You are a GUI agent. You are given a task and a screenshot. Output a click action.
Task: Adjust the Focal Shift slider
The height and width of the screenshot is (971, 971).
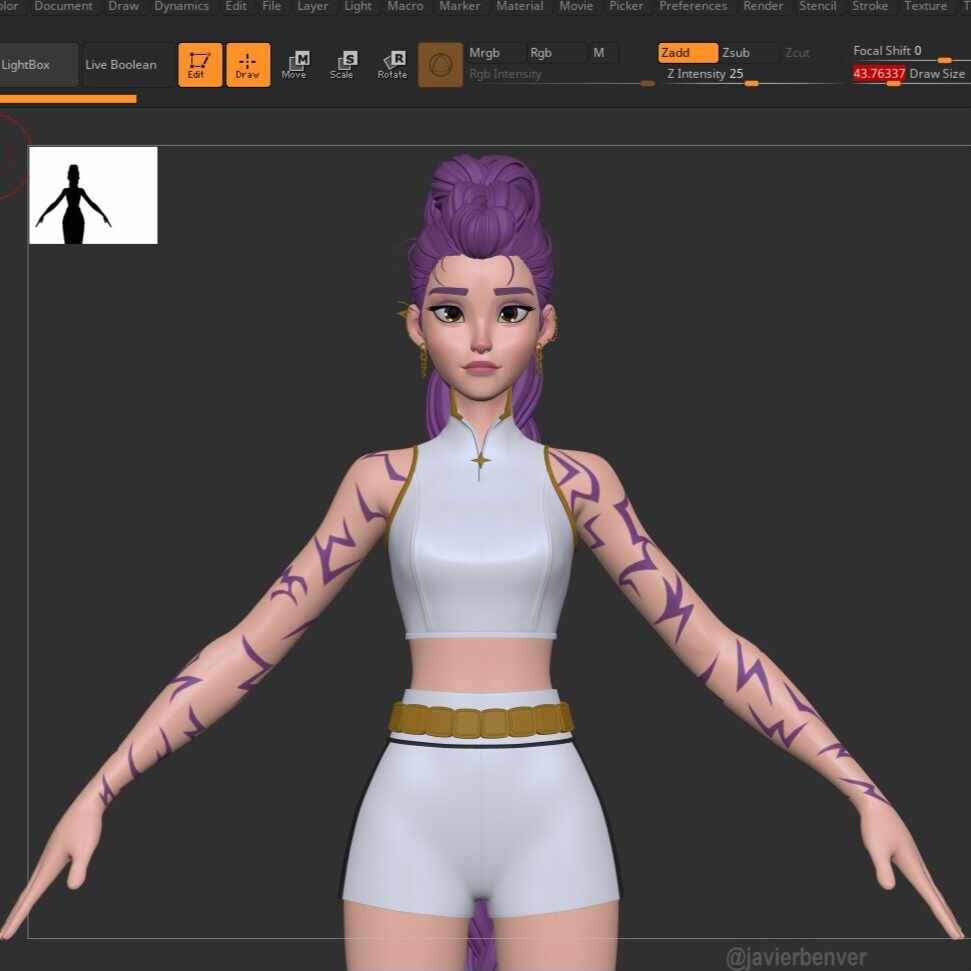coord(910,52)
